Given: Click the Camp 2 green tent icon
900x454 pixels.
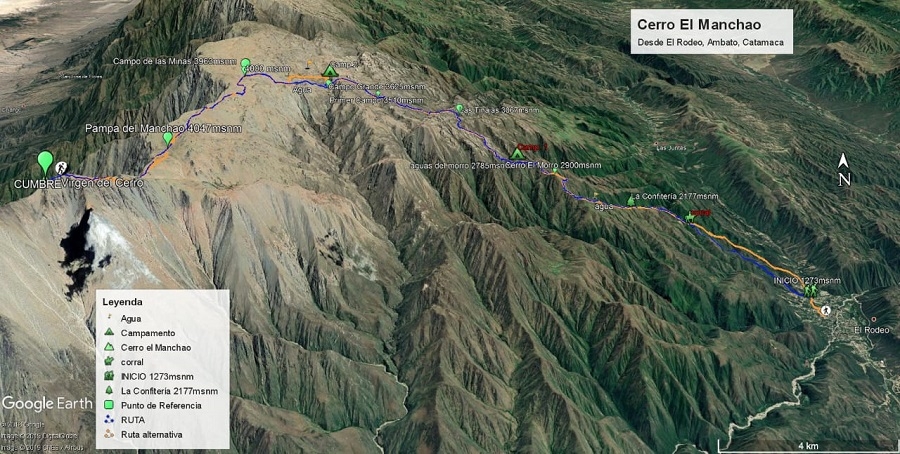Looking at the screenshot, I should (x=329, y=71).
